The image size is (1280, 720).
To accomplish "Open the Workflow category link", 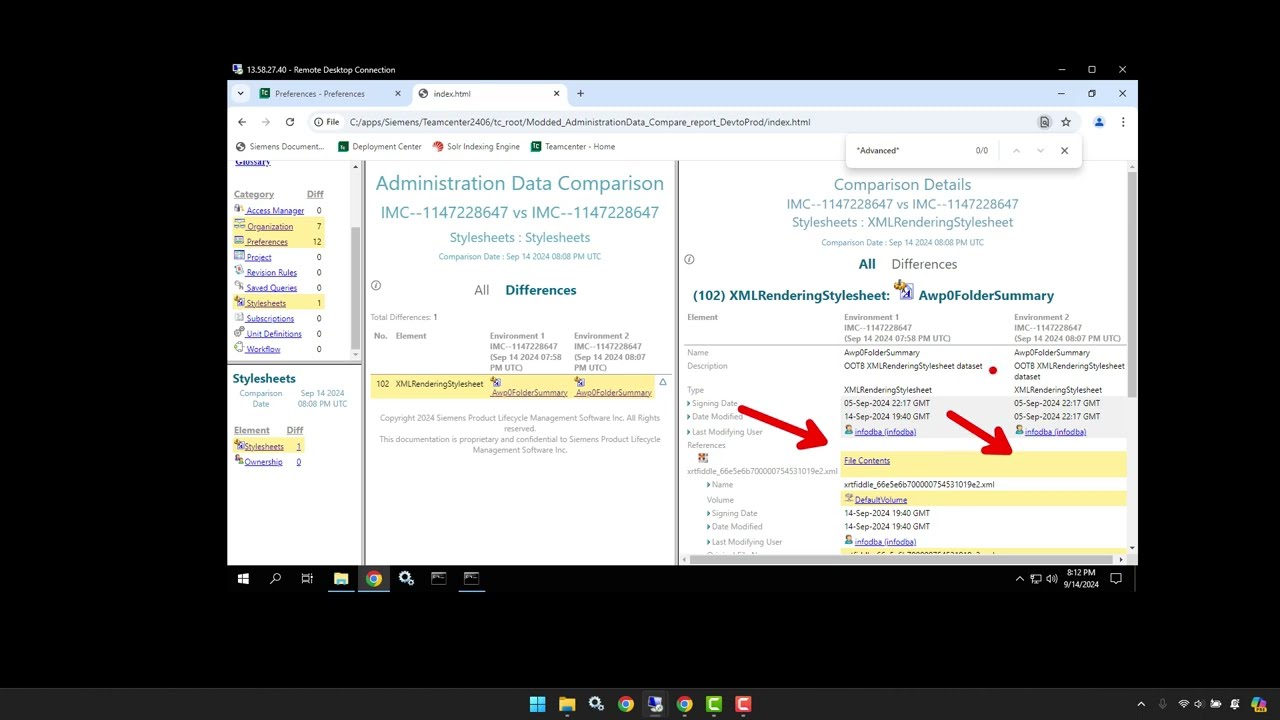I will [263, 350].
